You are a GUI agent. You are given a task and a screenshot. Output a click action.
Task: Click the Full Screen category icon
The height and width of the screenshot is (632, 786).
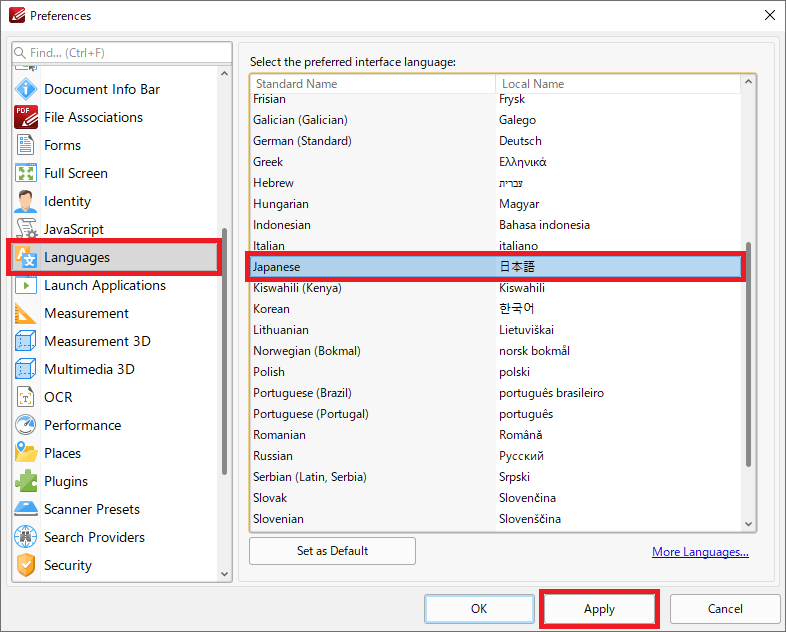pyautogui.click(x=26, y=173)
